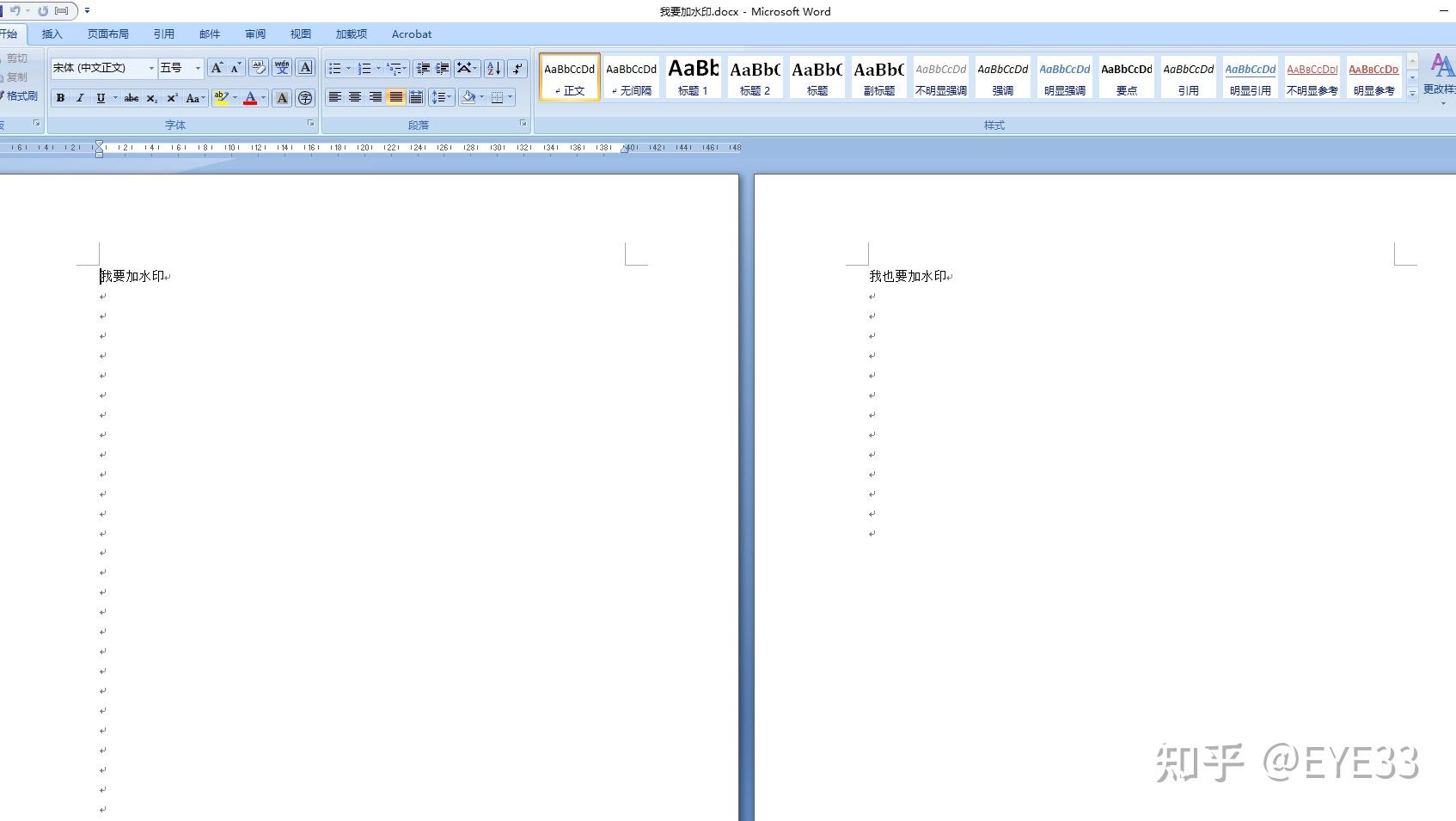
Task: Toggle underline formatting
Action: [x=101, y=98]
